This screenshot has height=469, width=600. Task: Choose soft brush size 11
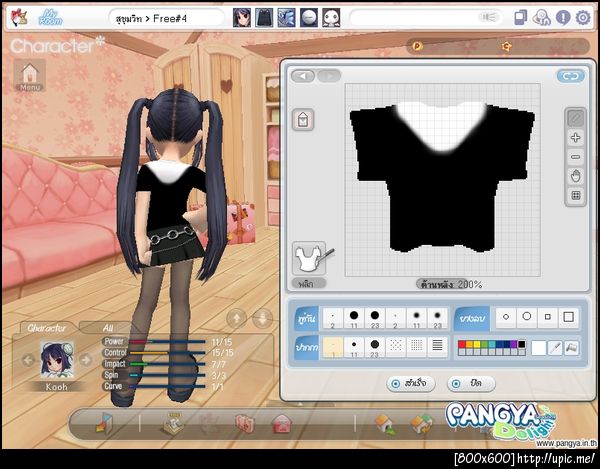click(417, 318)
